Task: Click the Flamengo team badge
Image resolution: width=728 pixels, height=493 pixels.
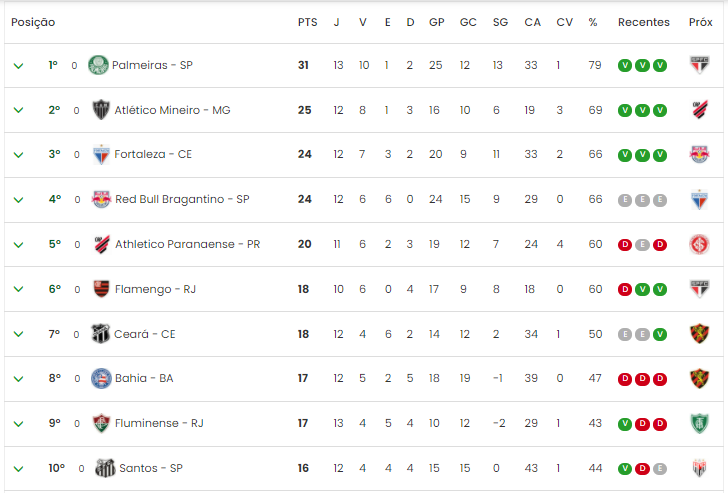Action: coord(101,289)
